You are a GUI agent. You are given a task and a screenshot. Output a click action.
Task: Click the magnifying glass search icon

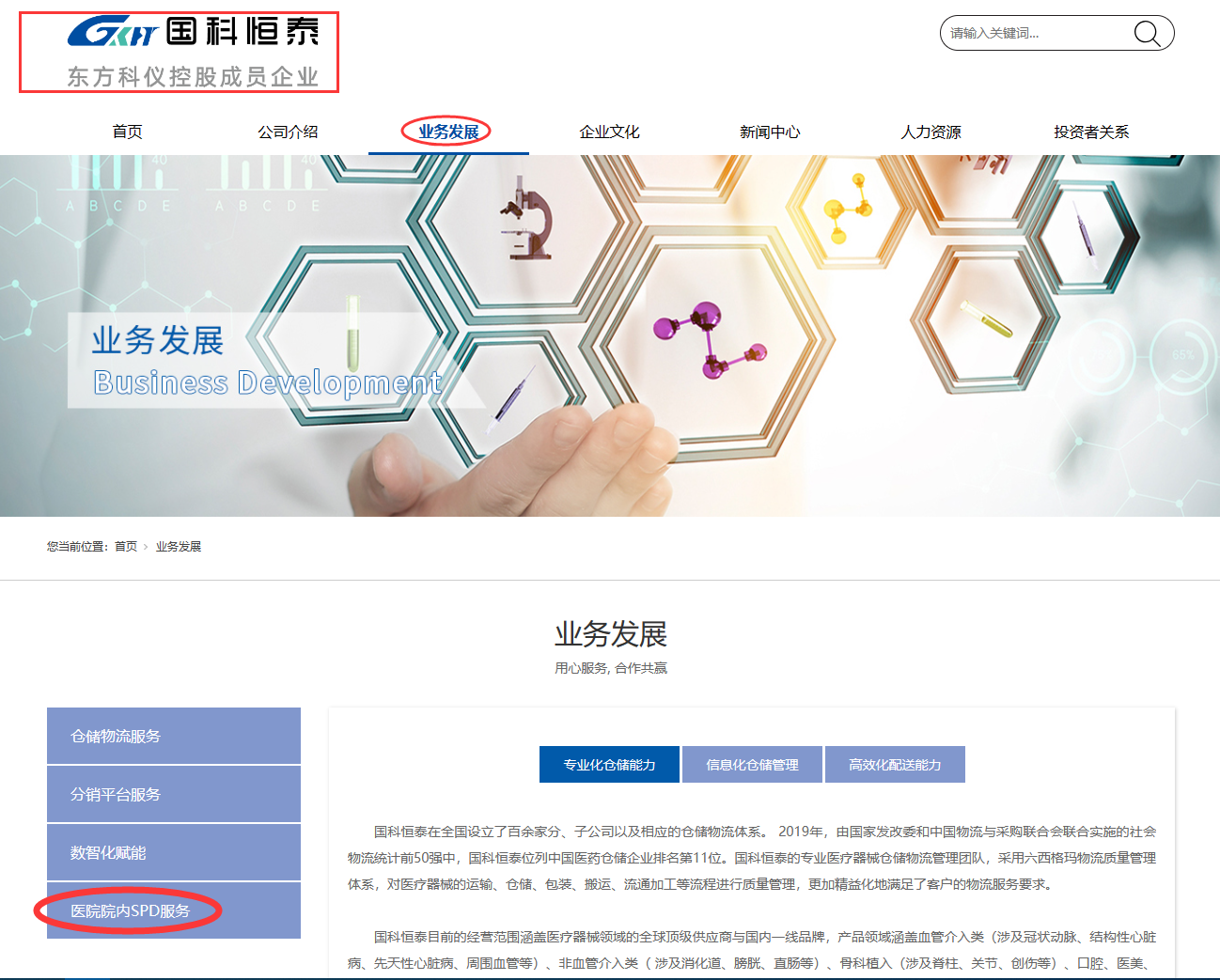[x=1147, y=33]
